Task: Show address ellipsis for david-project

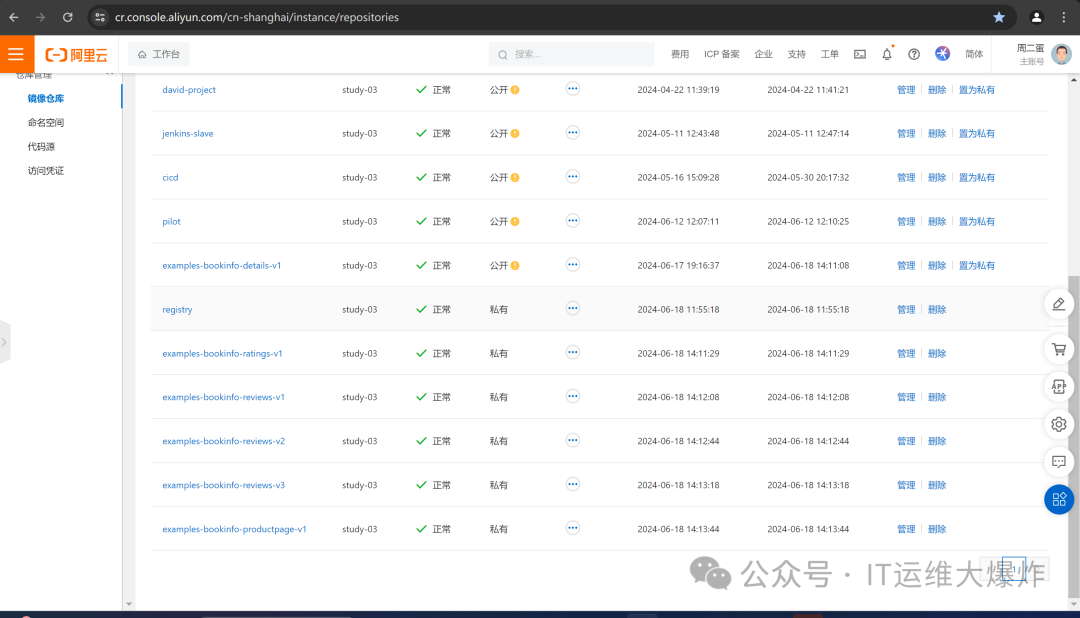Action: coord(572,89)
